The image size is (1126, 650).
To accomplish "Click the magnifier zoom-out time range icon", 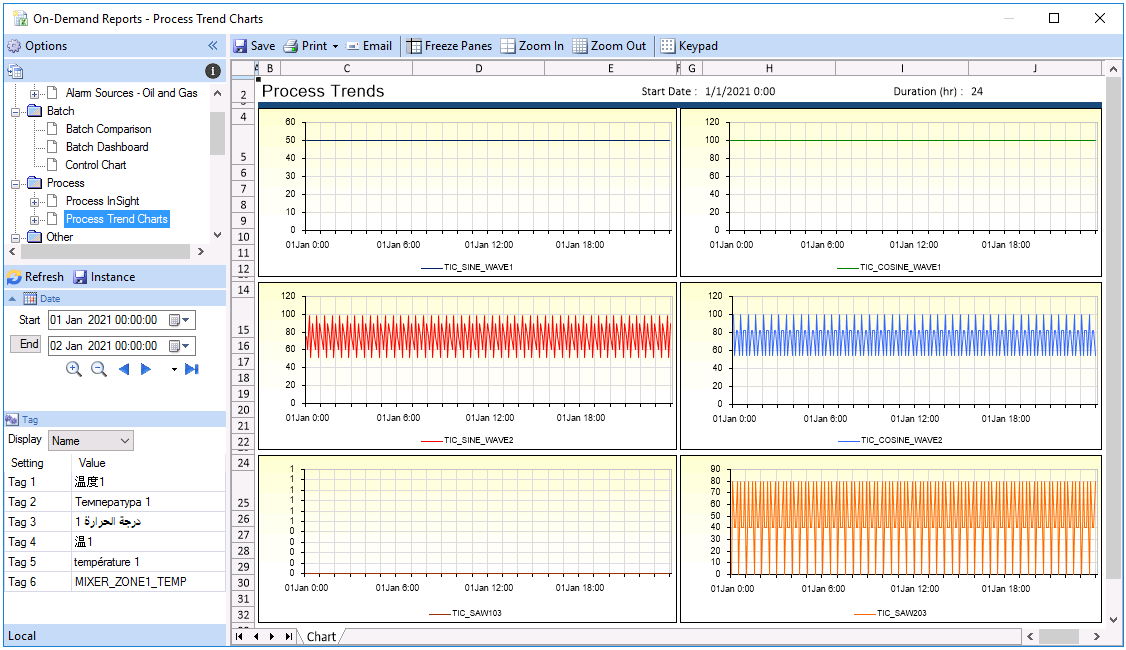I will coord(99,369).
